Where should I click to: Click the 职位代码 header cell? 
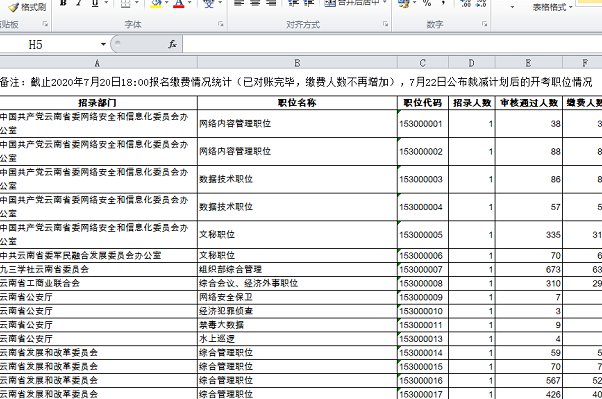coord(423,103)
